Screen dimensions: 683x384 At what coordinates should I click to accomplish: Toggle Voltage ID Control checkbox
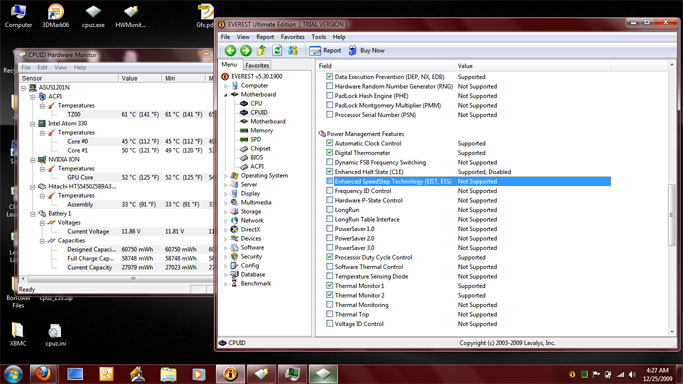pyautogui.click(x=330, y=324)
